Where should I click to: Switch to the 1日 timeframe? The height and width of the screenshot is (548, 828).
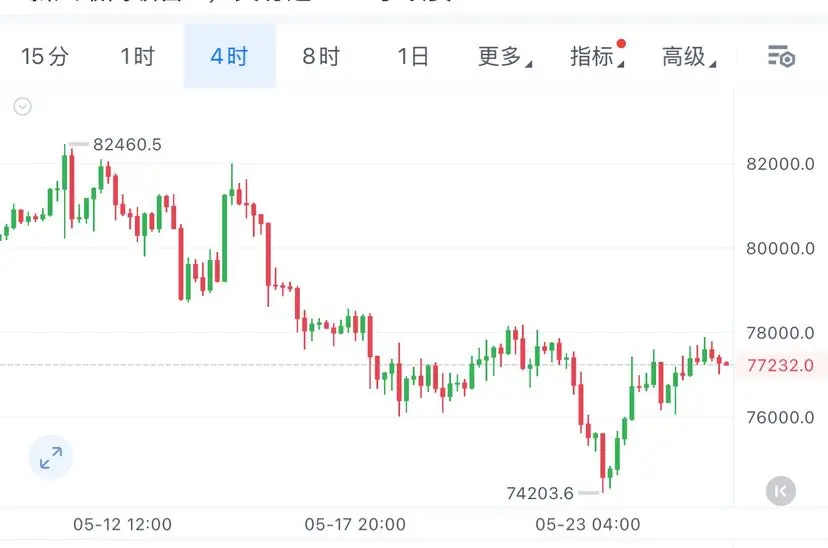tap(413, 56)
